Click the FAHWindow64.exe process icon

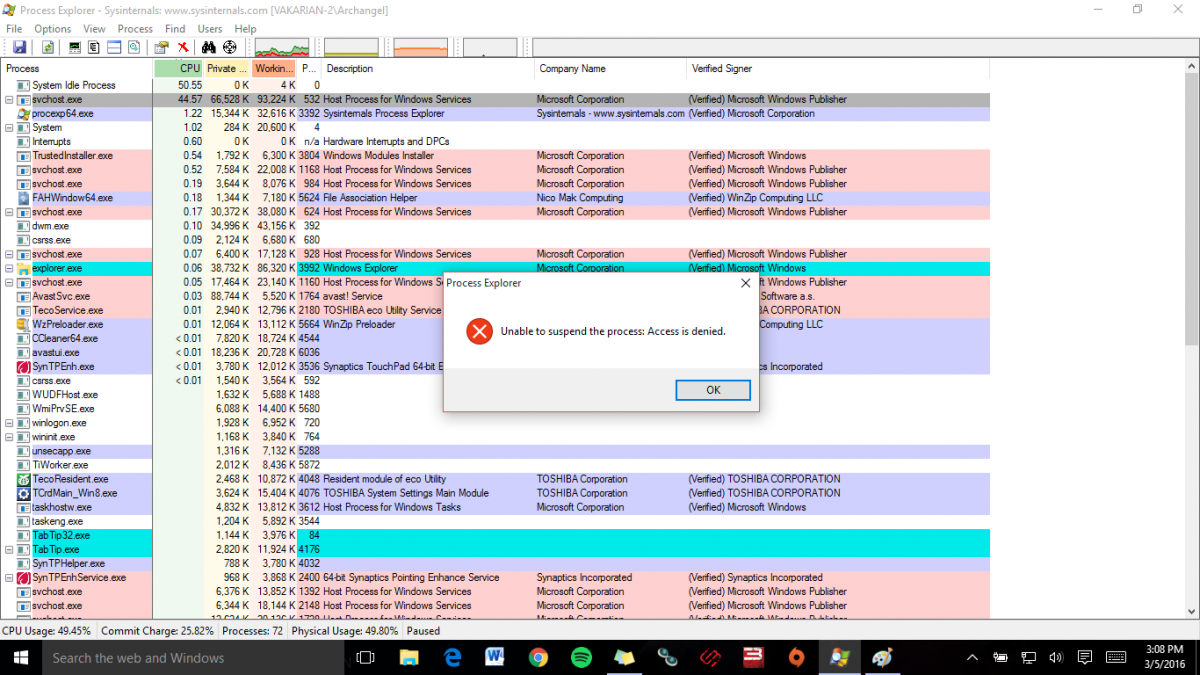click(x=24, y=198)
